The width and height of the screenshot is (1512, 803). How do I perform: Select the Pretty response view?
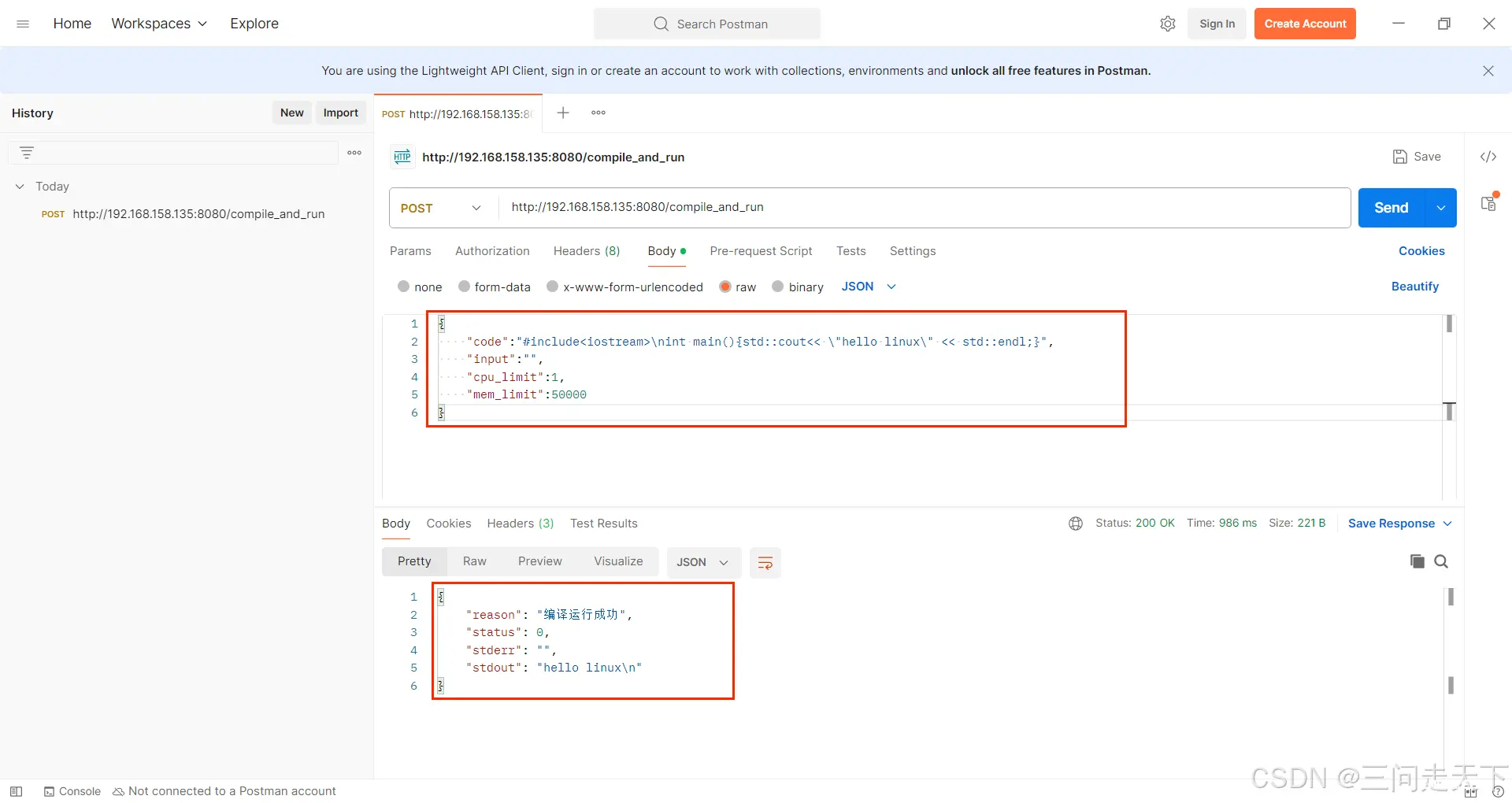[x=414, y=561]
